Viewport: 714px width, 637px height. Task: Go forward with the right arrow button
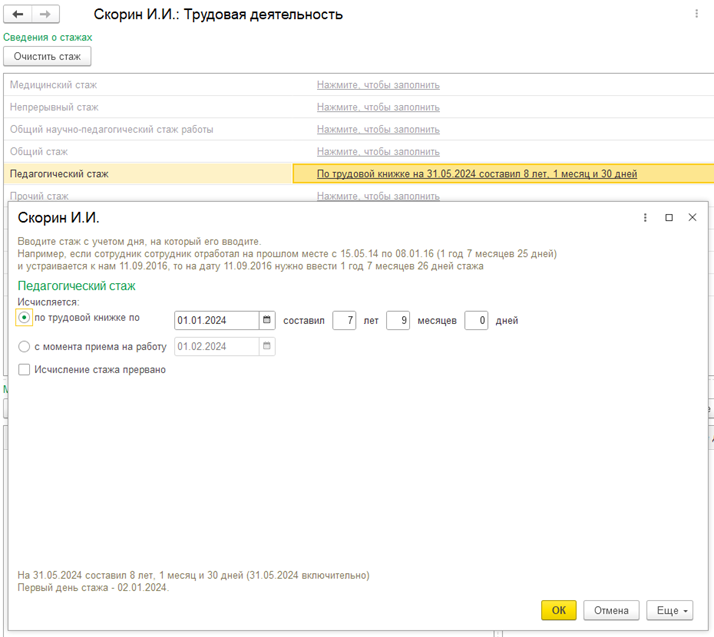[x=45, y=15]
